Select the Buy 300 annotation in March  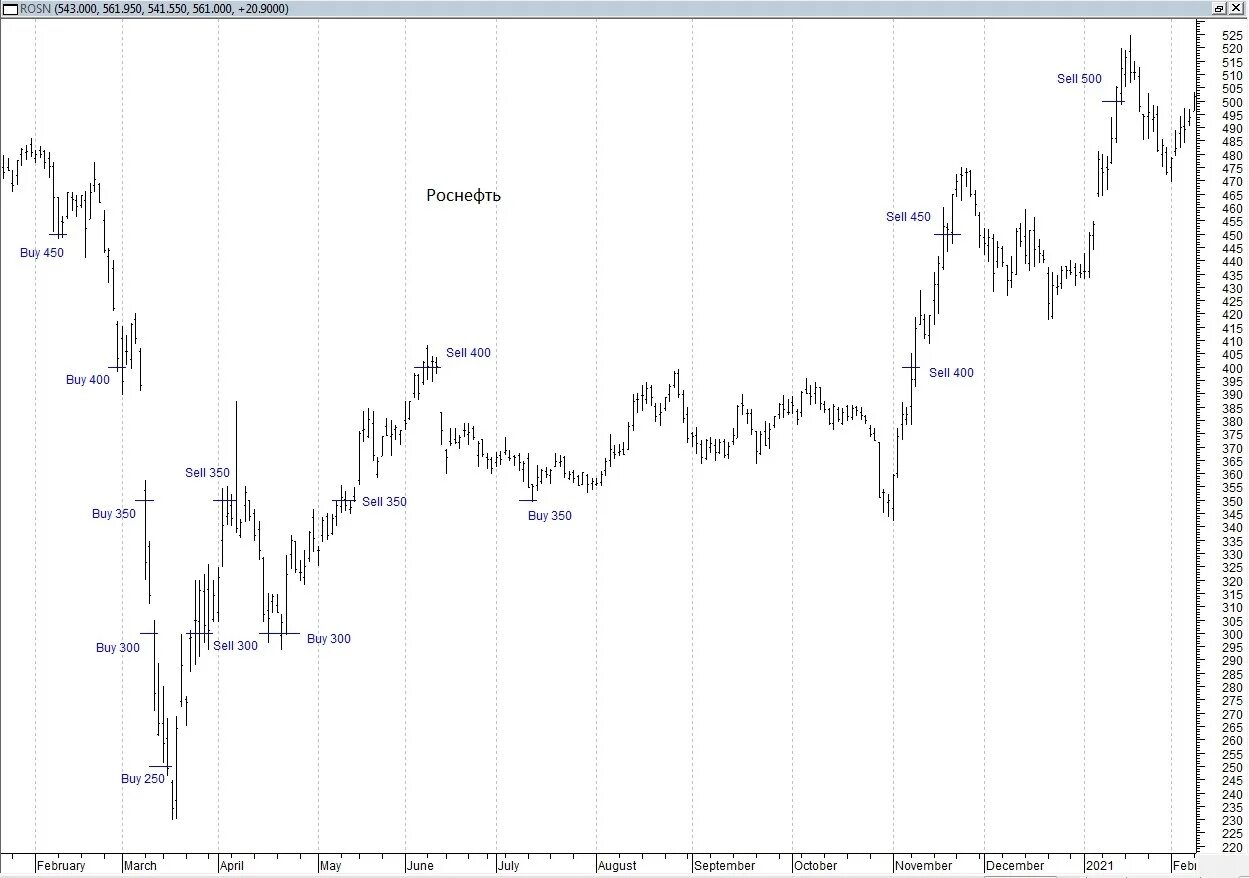click(x=118, y=648)
